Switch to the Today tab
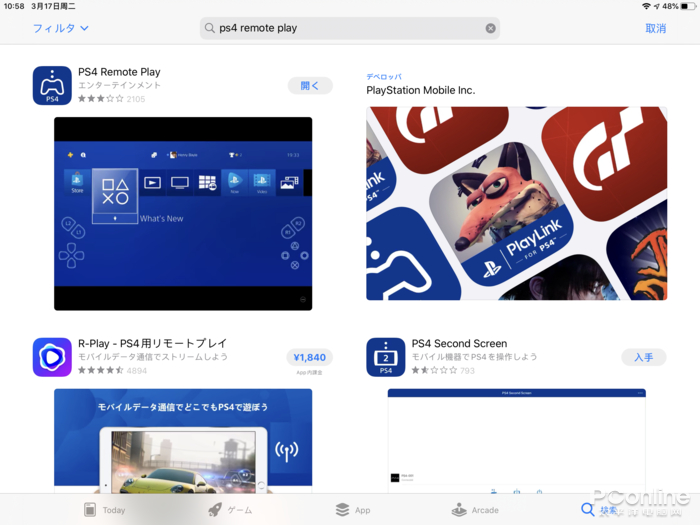The width and height of the screenshot is (700, 525). point(105,509)
